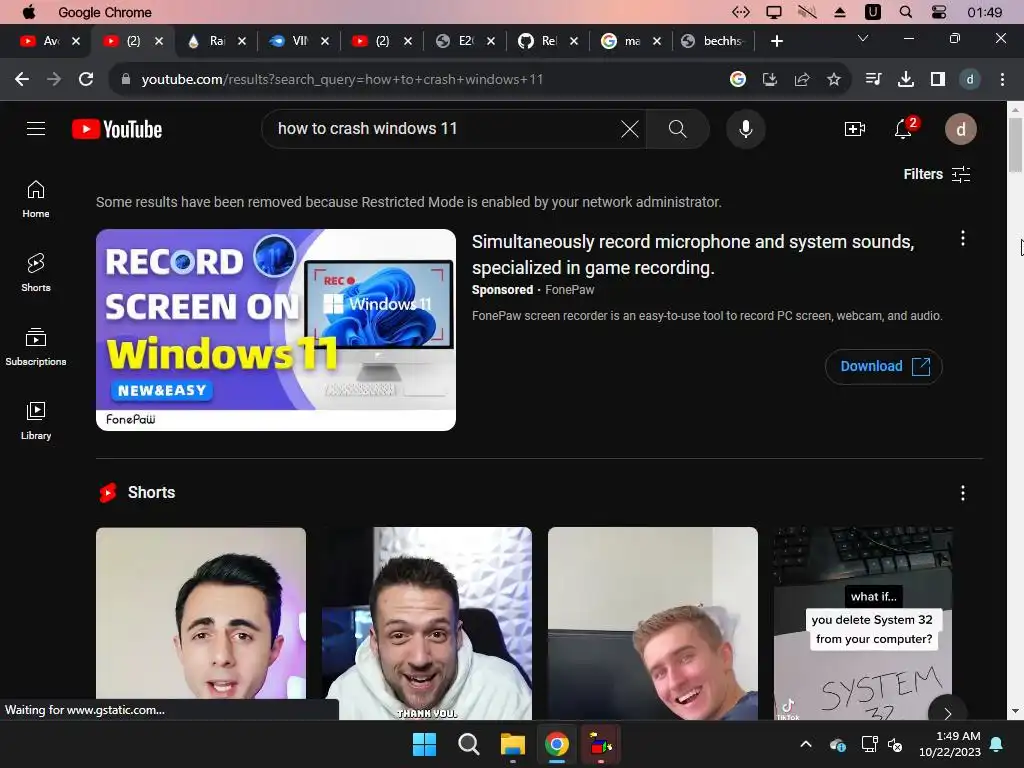Submit the search with magnifier button
The image size is (1024, 768).
click(x=677, y=129)
